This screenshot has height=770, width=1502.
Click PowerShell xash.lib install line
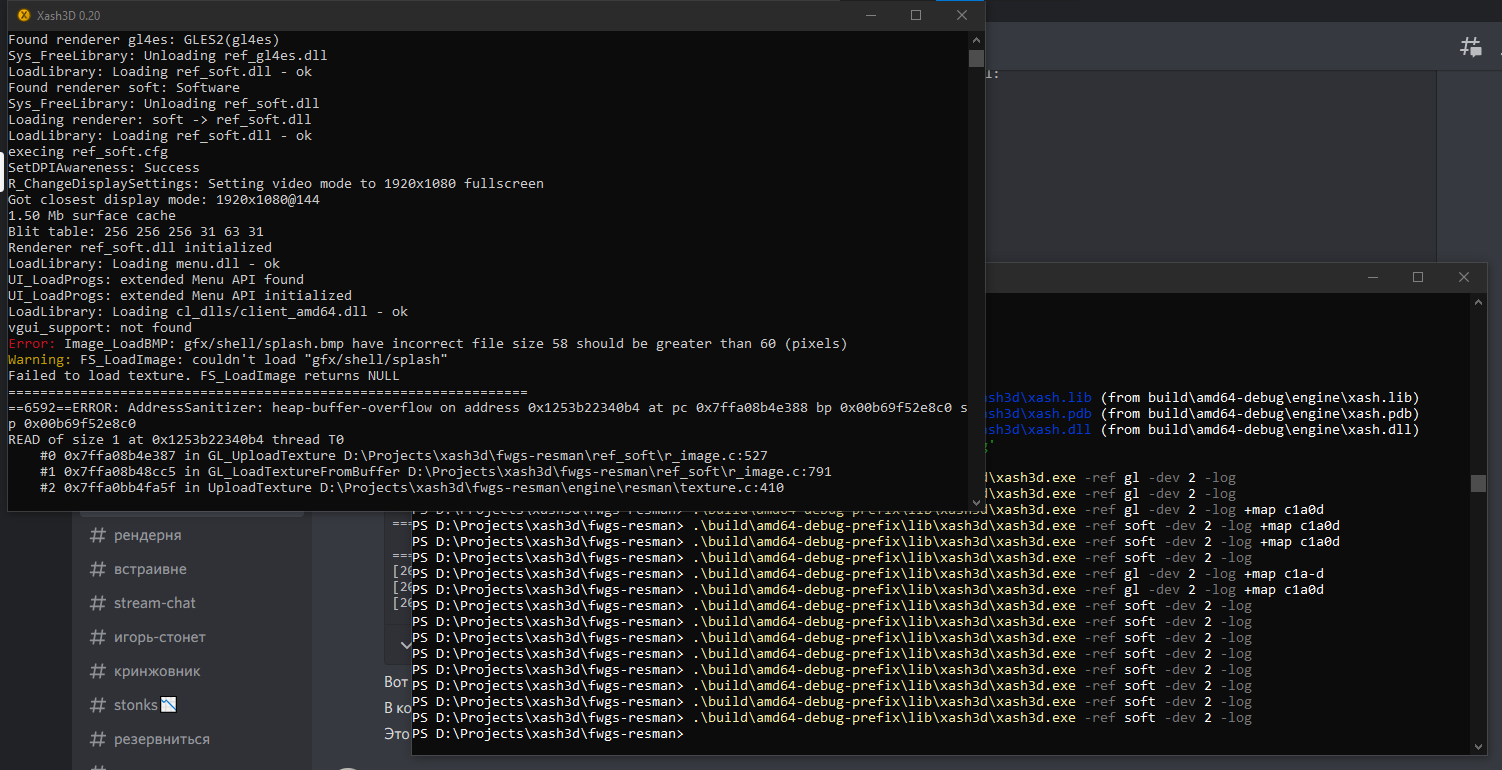[1201, 397]
